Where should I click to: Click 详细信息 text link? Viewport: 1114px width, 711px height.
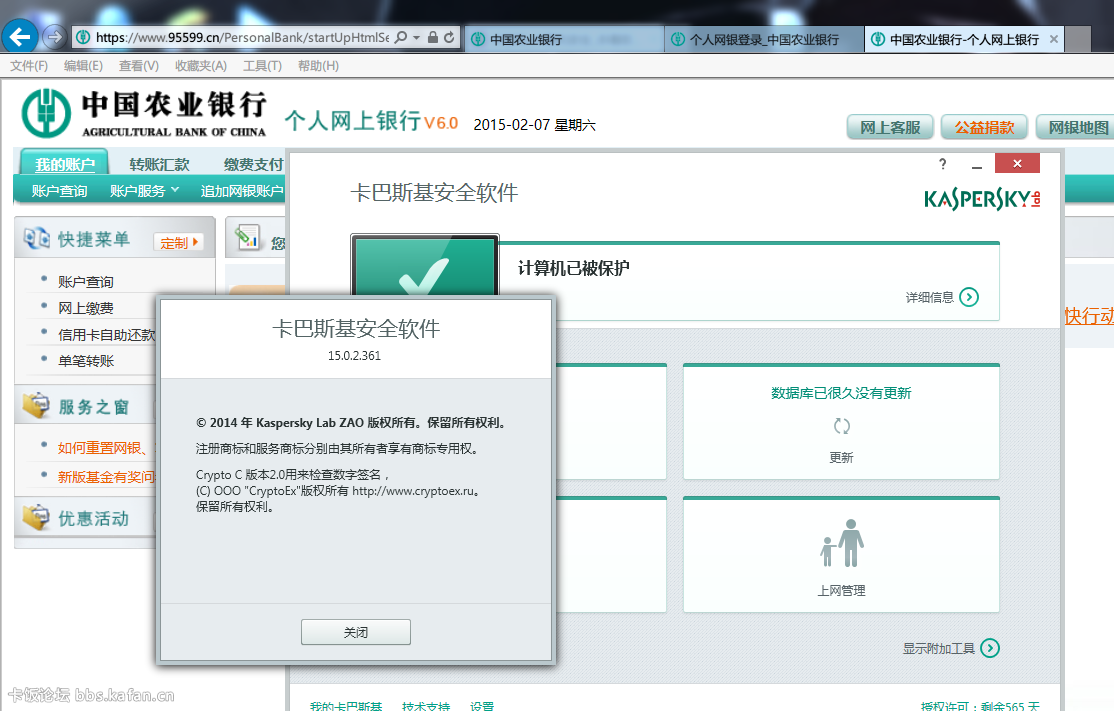coord(929,298)
